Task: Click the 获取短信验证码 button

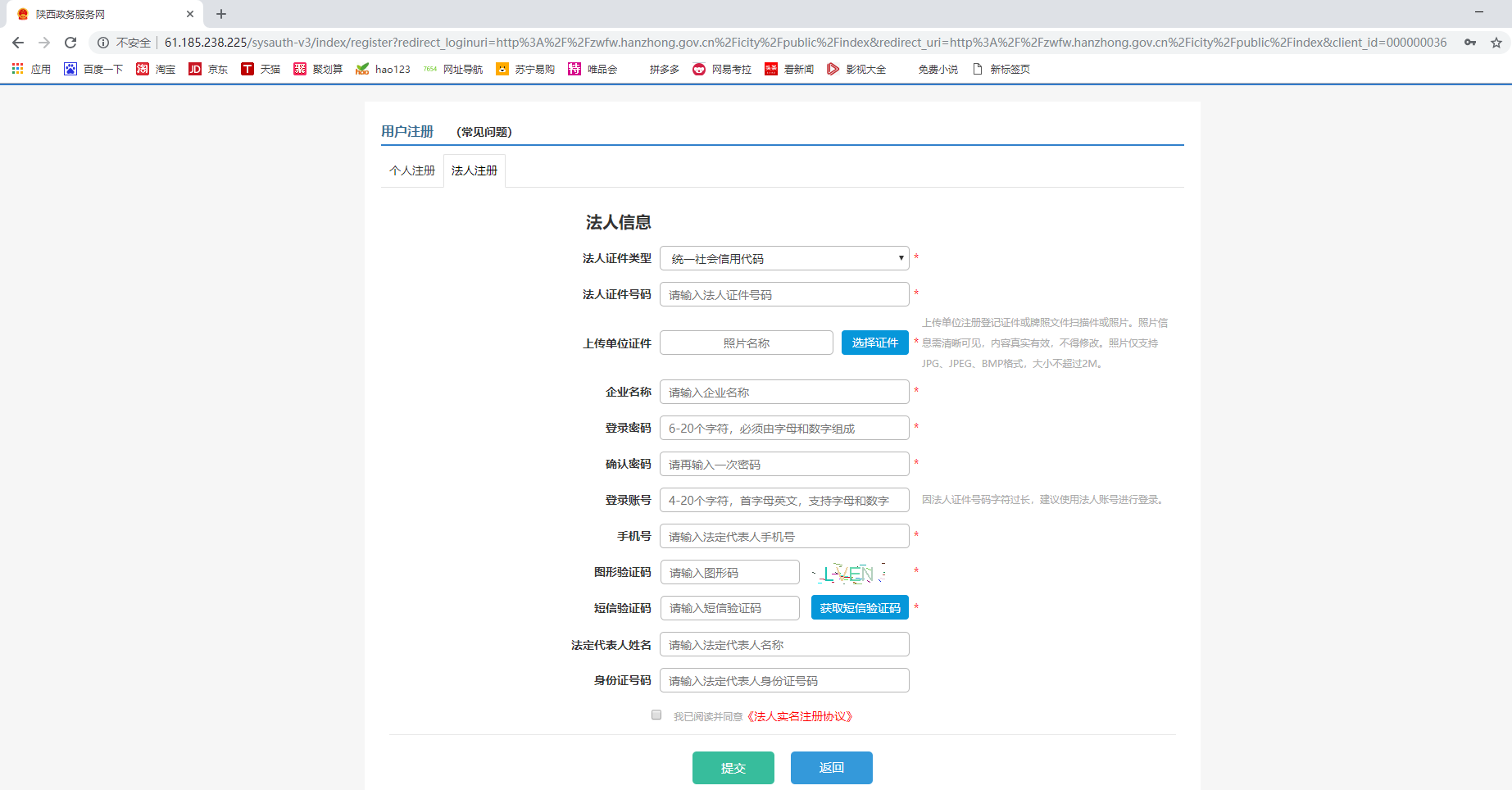Action: (x=859, y=607)
